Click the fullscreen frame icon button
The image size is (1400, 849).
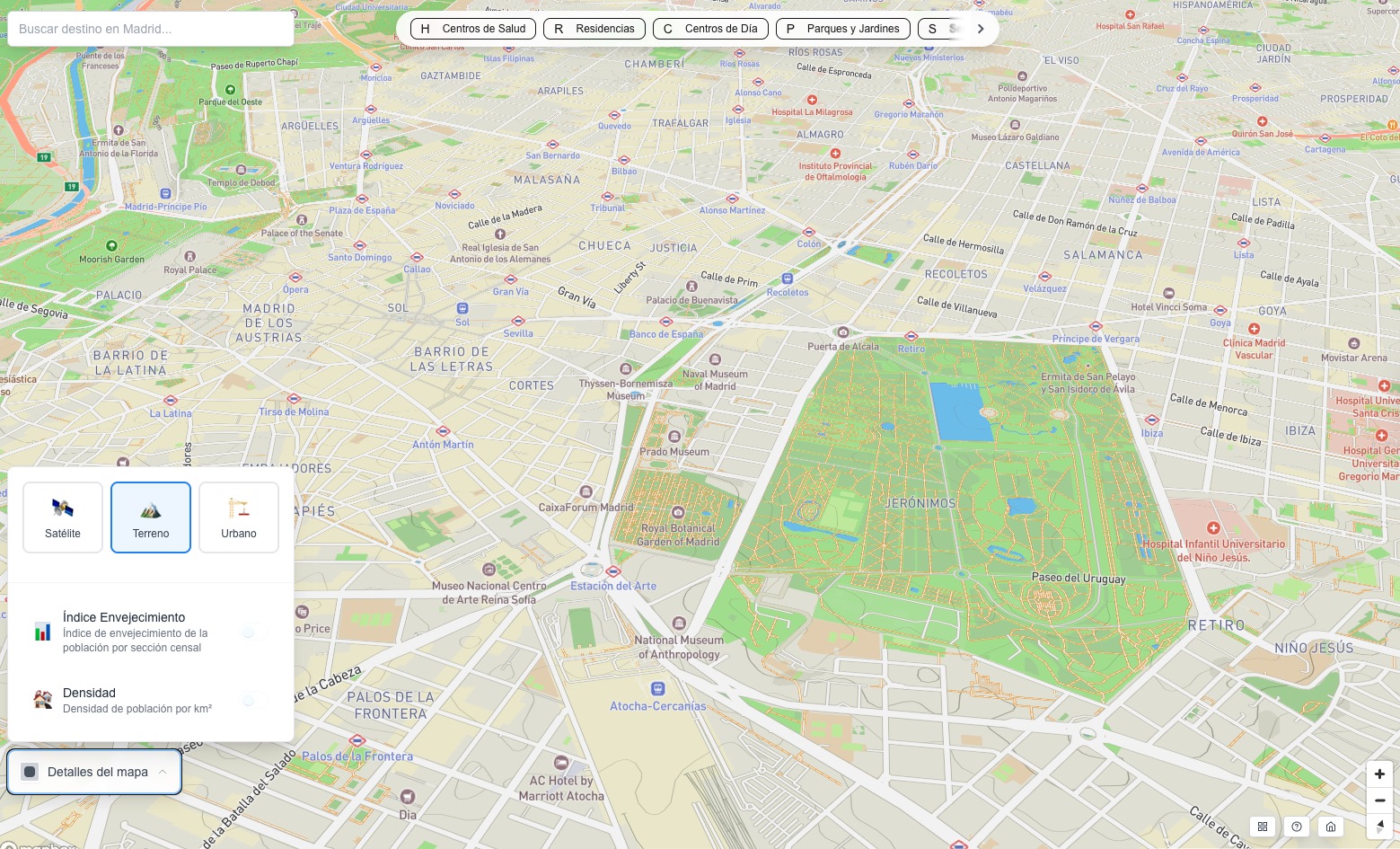pos(1263,827)
